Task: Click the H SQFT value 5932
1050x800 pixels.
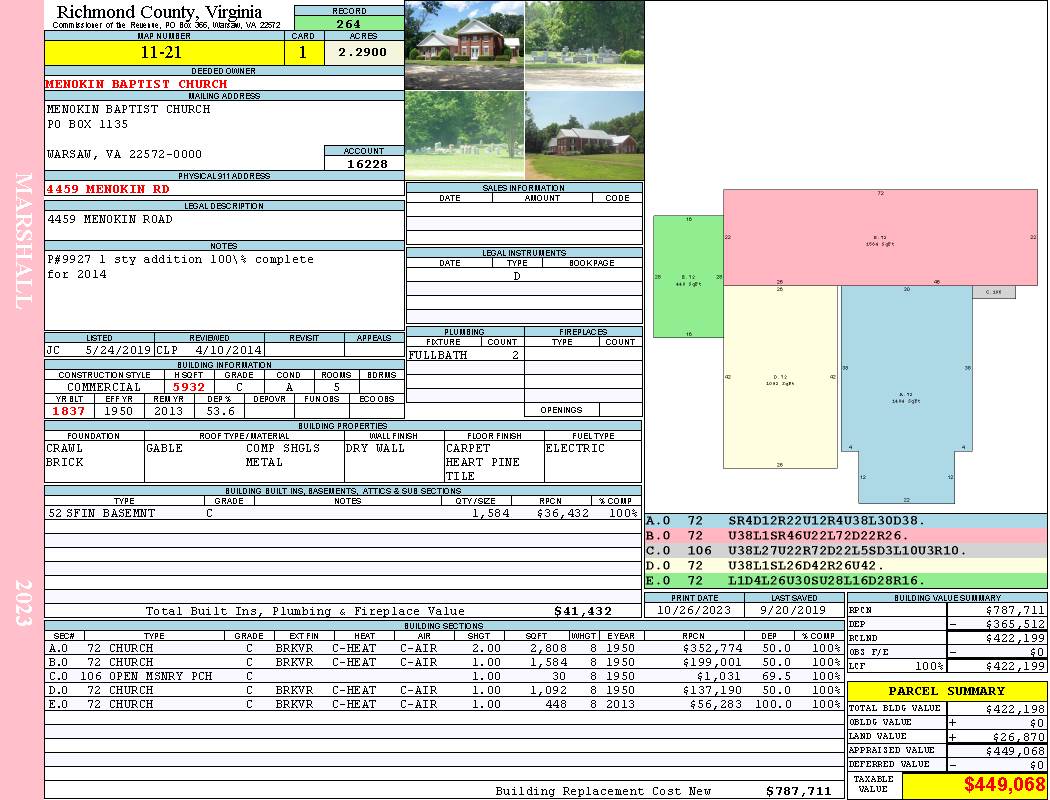Action: click(x=189, y=387)
